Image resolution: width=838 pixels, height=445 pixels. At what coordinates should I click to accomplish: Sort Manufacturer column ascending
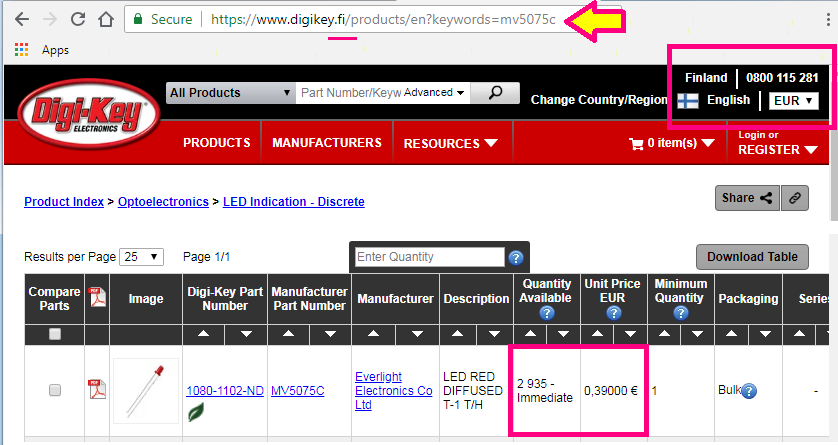pos(374,334)
